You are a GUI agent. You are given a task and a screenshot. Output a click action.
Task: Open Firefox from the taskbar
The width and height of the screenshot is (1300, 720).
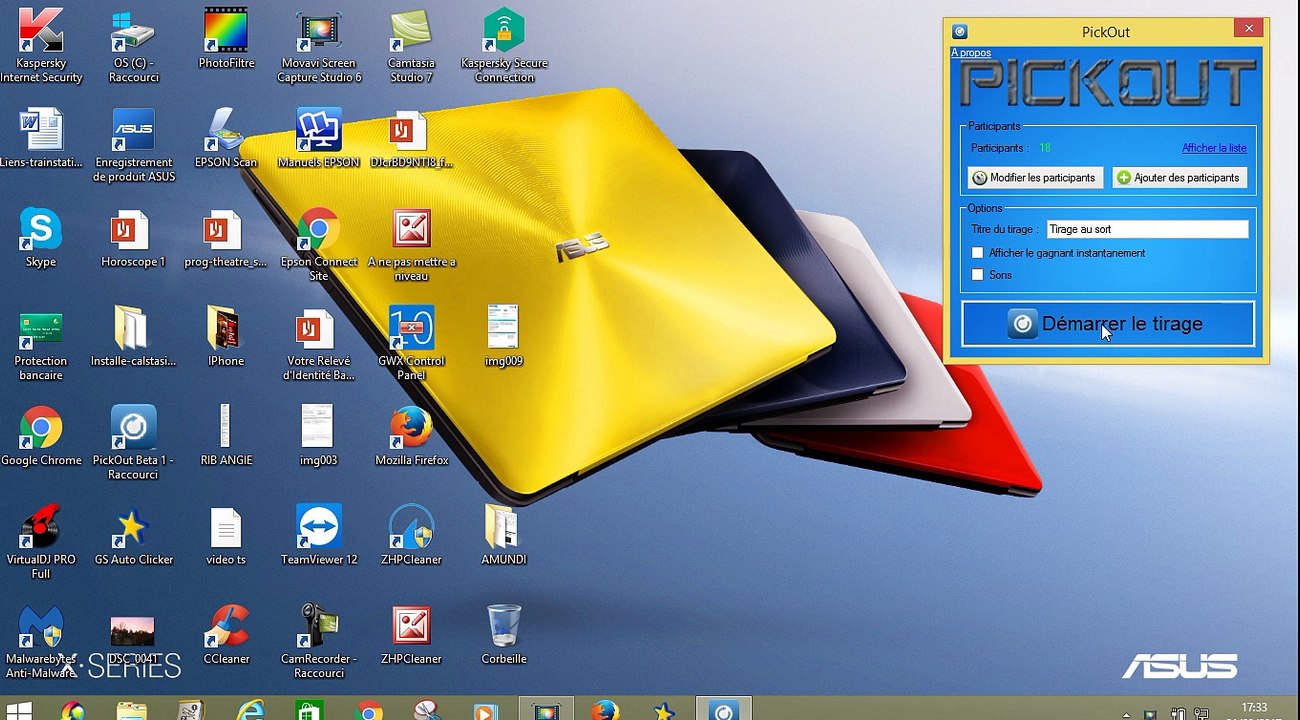click(604, 711)
